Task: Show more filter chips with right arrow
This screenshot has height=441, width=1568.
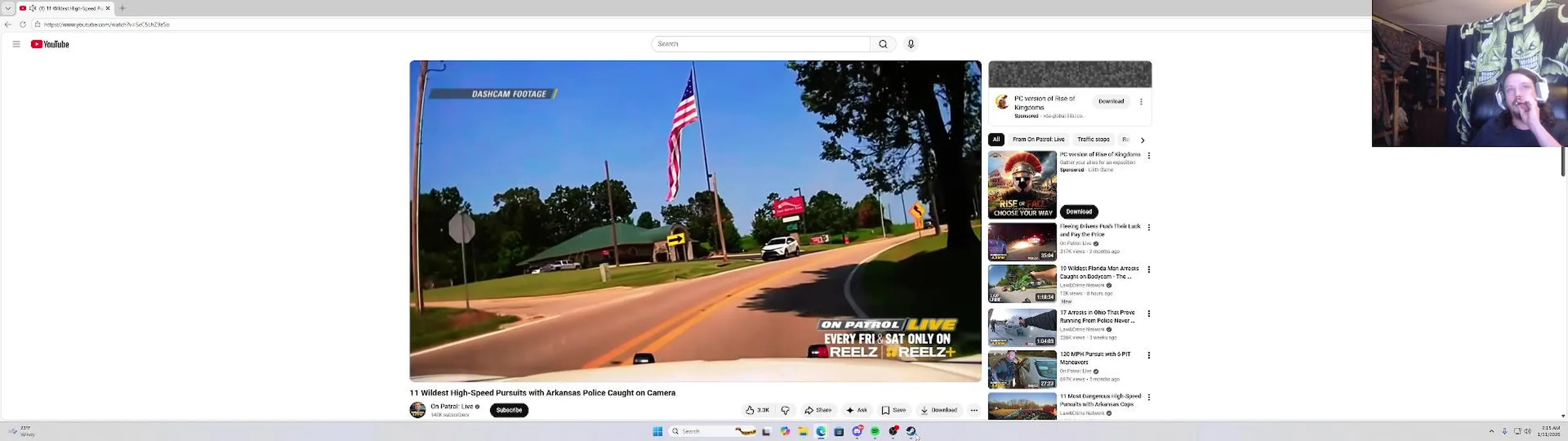Action: point(1142,140)
